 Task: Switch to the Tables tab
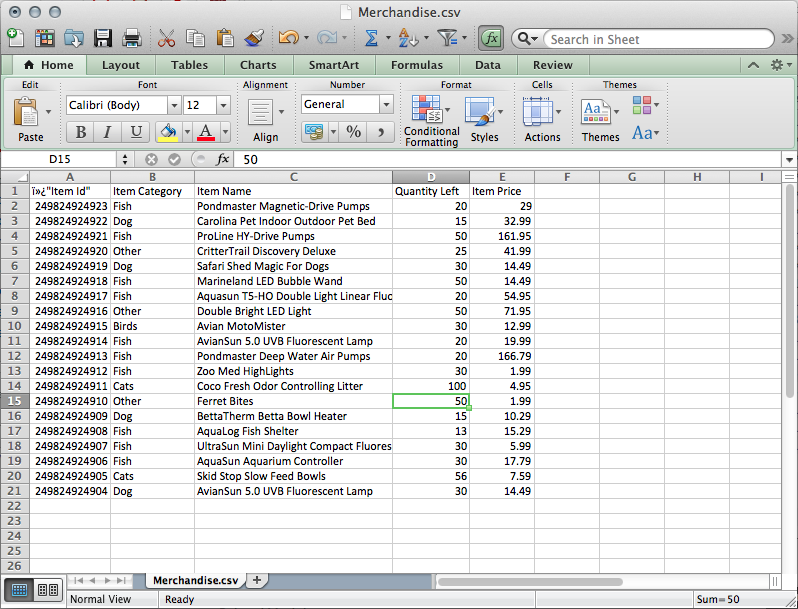[189, 65]
